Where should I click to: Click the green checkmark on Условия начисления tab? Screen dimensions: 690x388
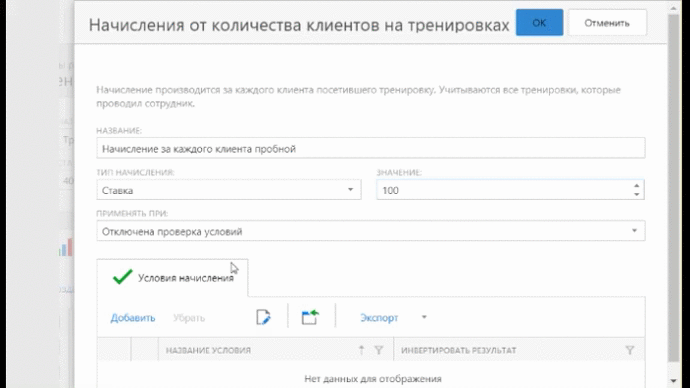tap(122, 277)
